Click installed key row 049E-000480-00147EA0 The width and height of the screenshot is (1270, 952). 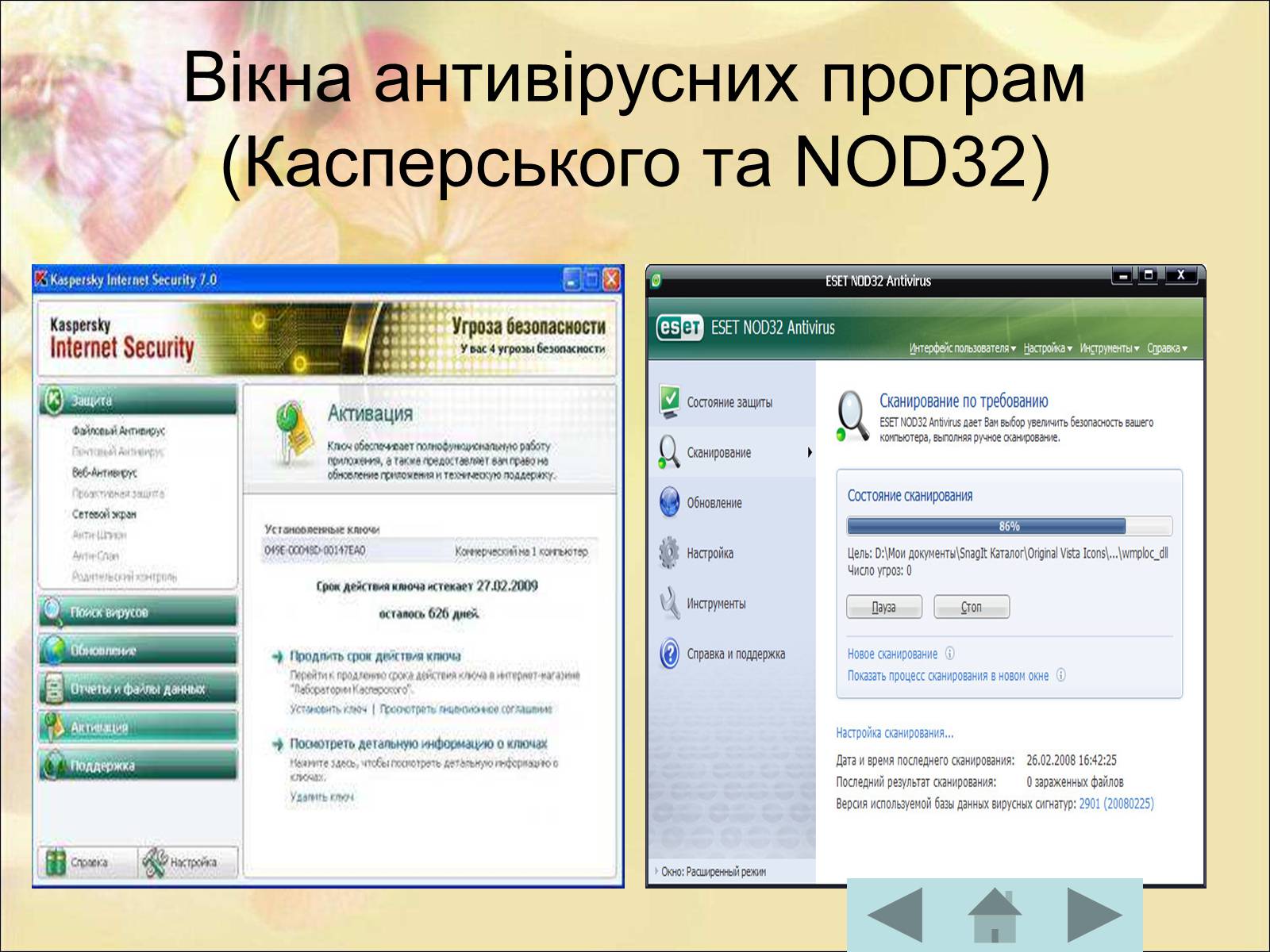point(429,551)
